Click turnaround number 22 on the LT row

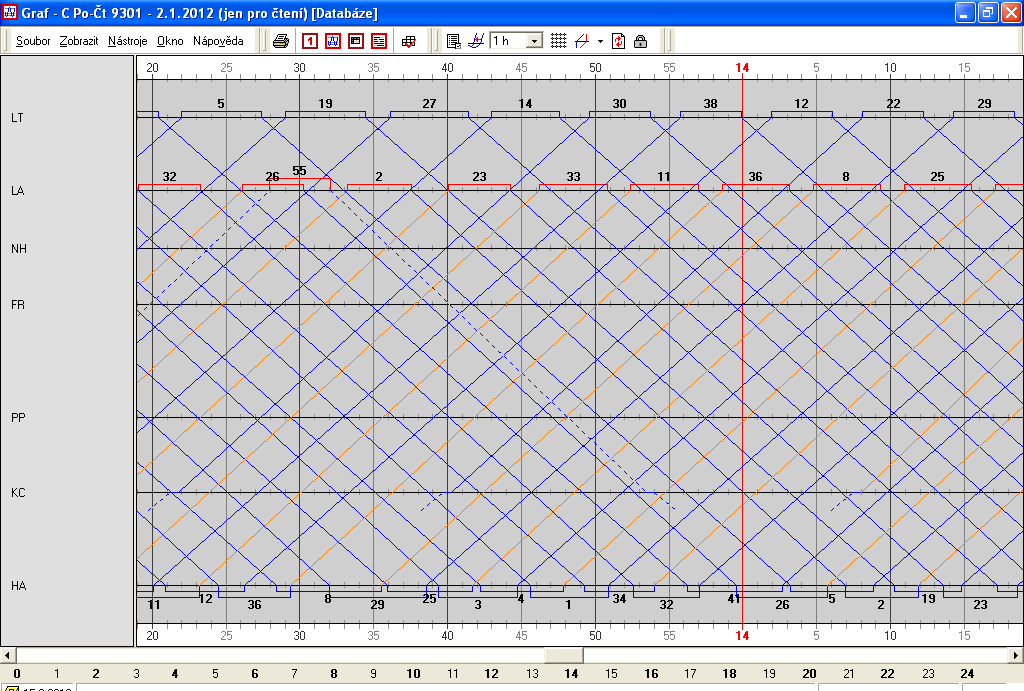(x=893, y=104)
